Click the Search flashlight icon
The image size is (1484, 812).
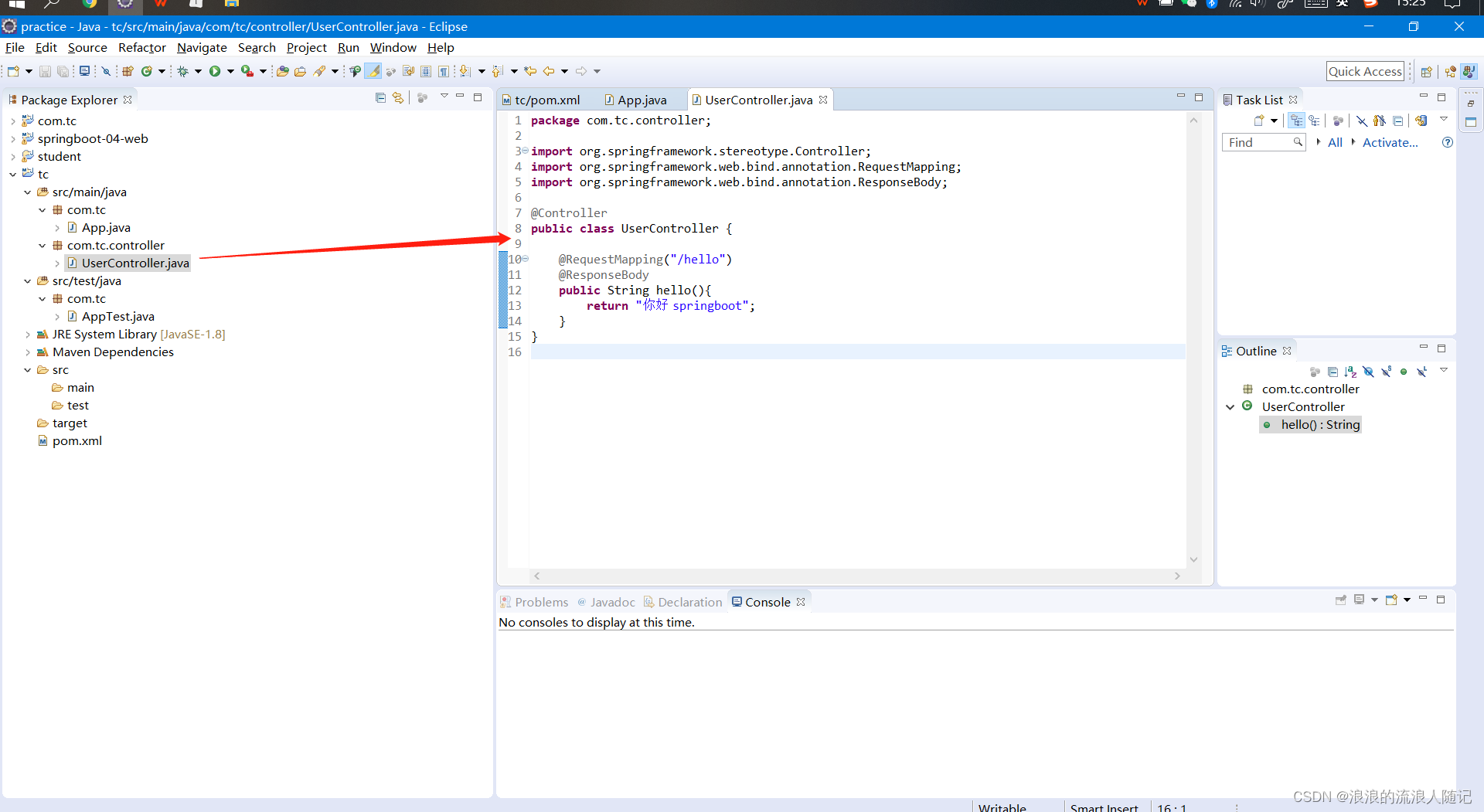tap(318, 71)
